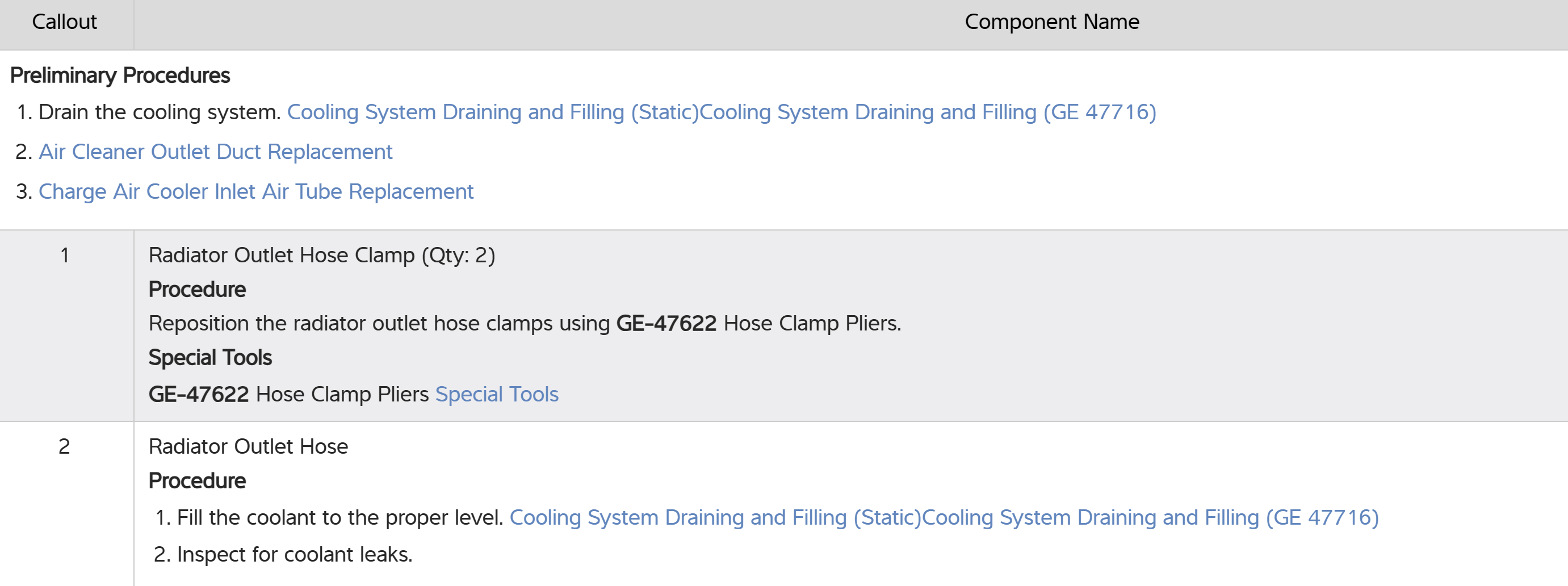1568x586 pixels.
Task: Click Radiator Outlet Hose component name in row 2
Action: coord(248,447)
